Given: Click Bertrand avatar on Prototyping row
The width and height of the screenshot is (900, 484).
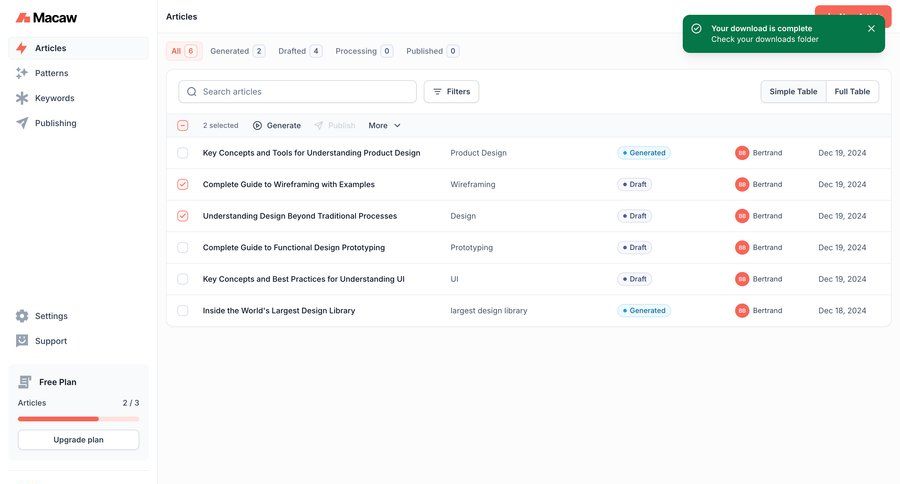Looking at the screenshot, I should (x=742, y=247).
